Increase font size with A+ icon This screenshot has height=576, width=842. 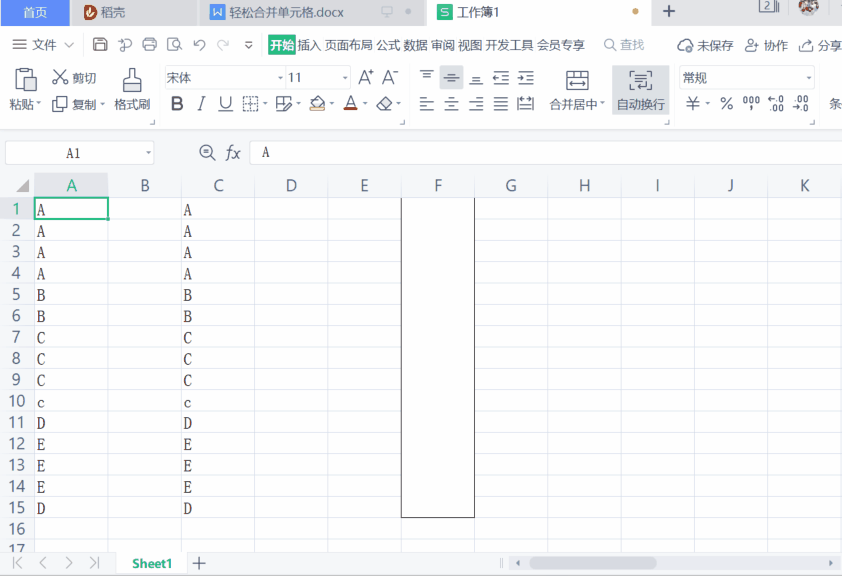click(x=365, y=78)
